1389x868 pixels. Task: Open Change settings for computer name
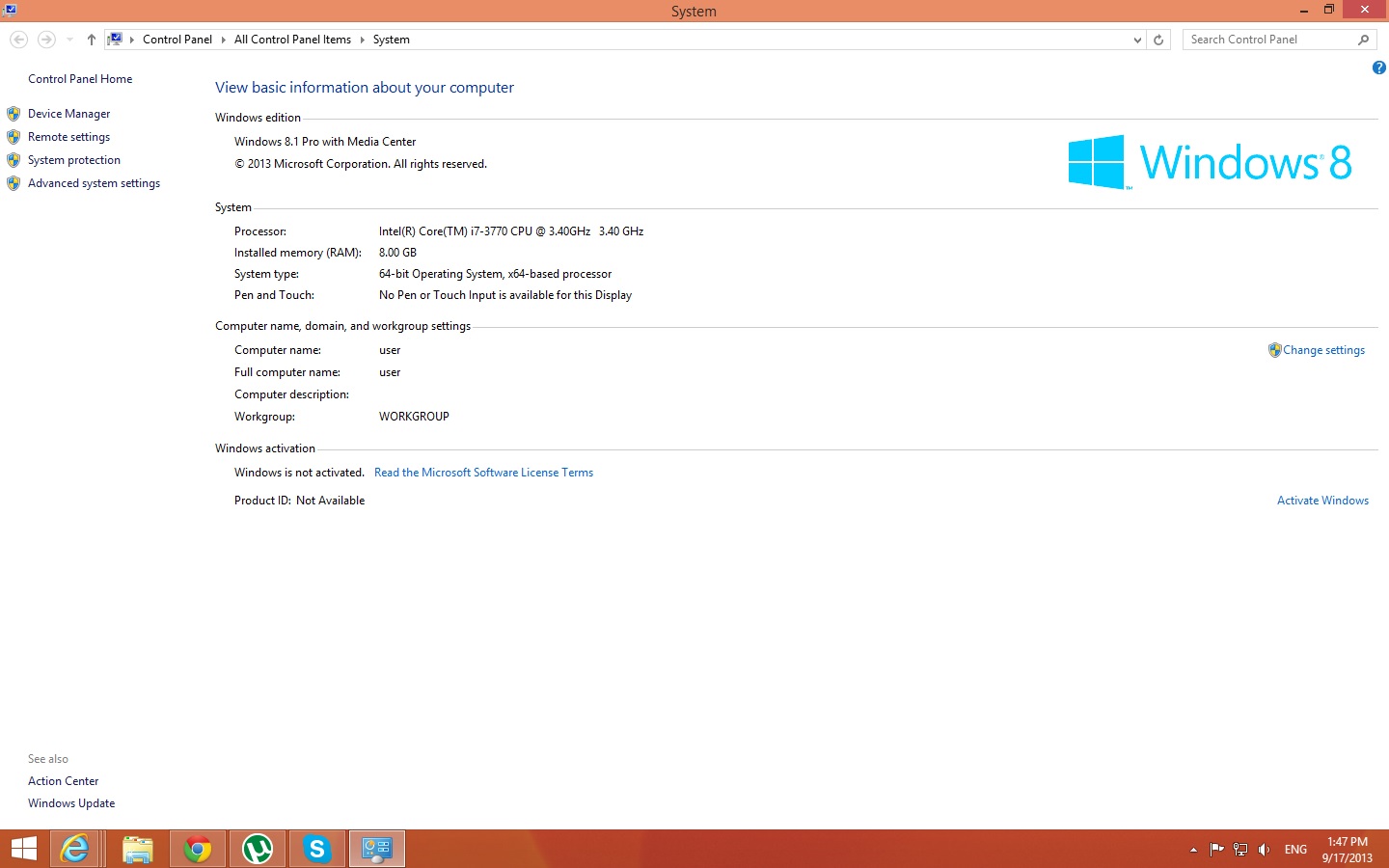(1323, 350)
